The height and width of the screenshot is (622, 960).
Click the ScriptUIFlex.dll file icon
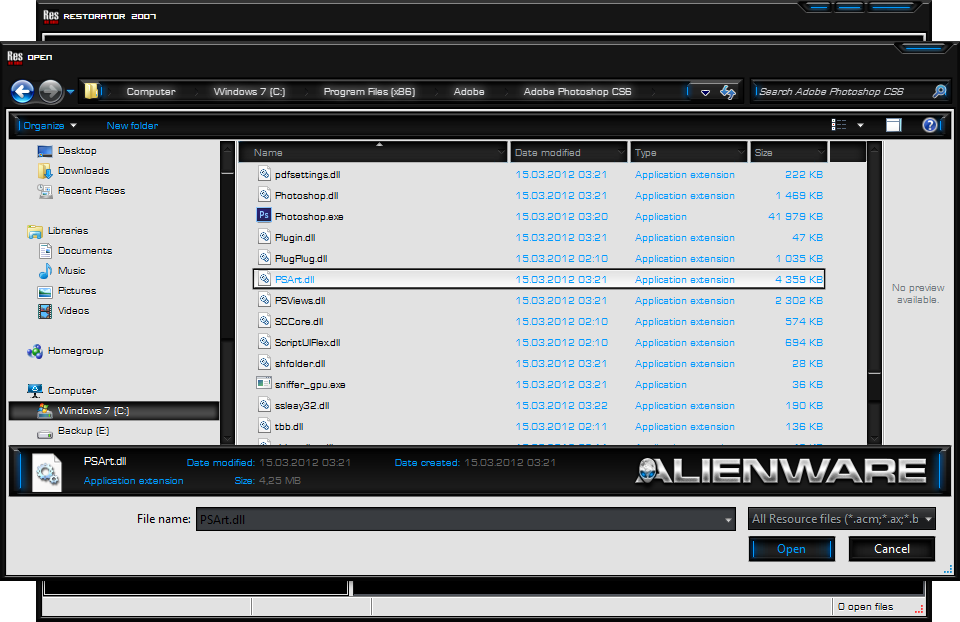[x=264, y=342]
